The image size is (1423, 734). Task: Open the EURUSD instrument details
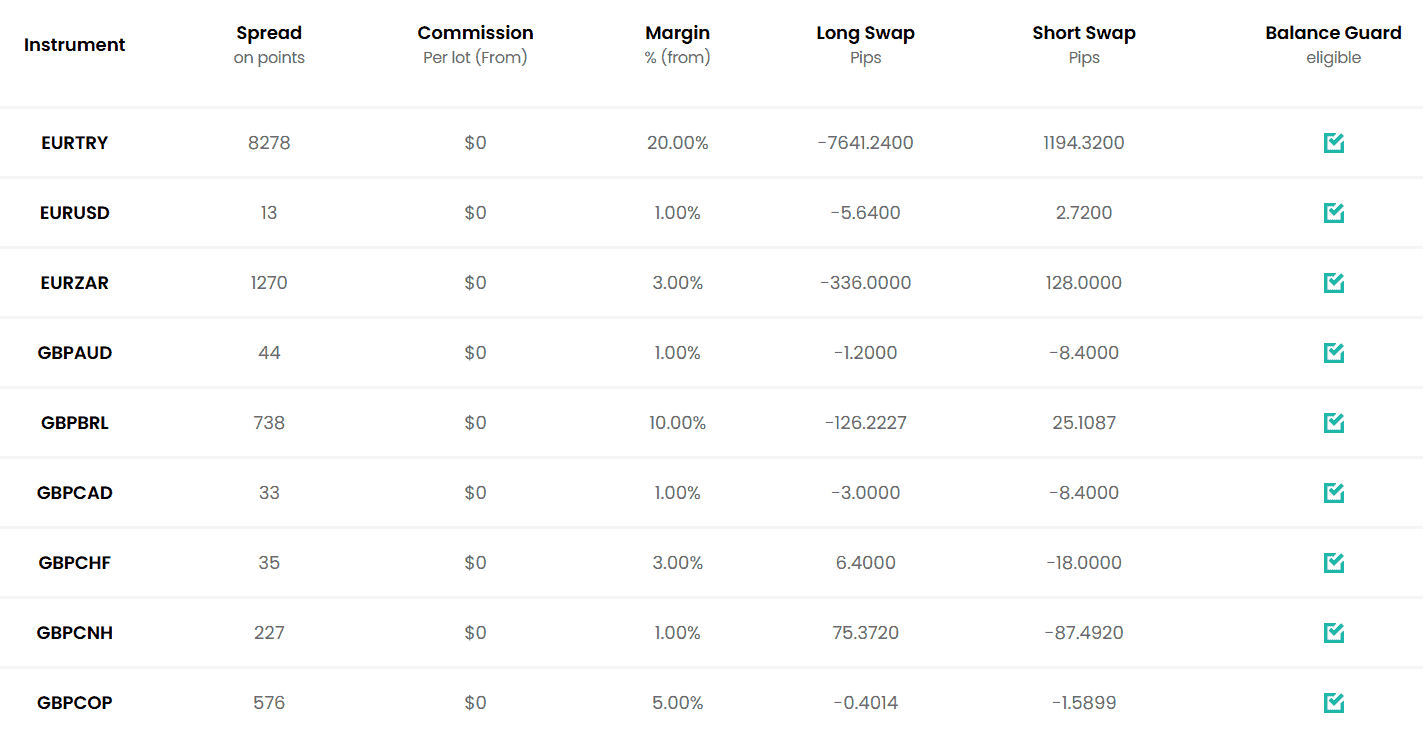(74, 212)
